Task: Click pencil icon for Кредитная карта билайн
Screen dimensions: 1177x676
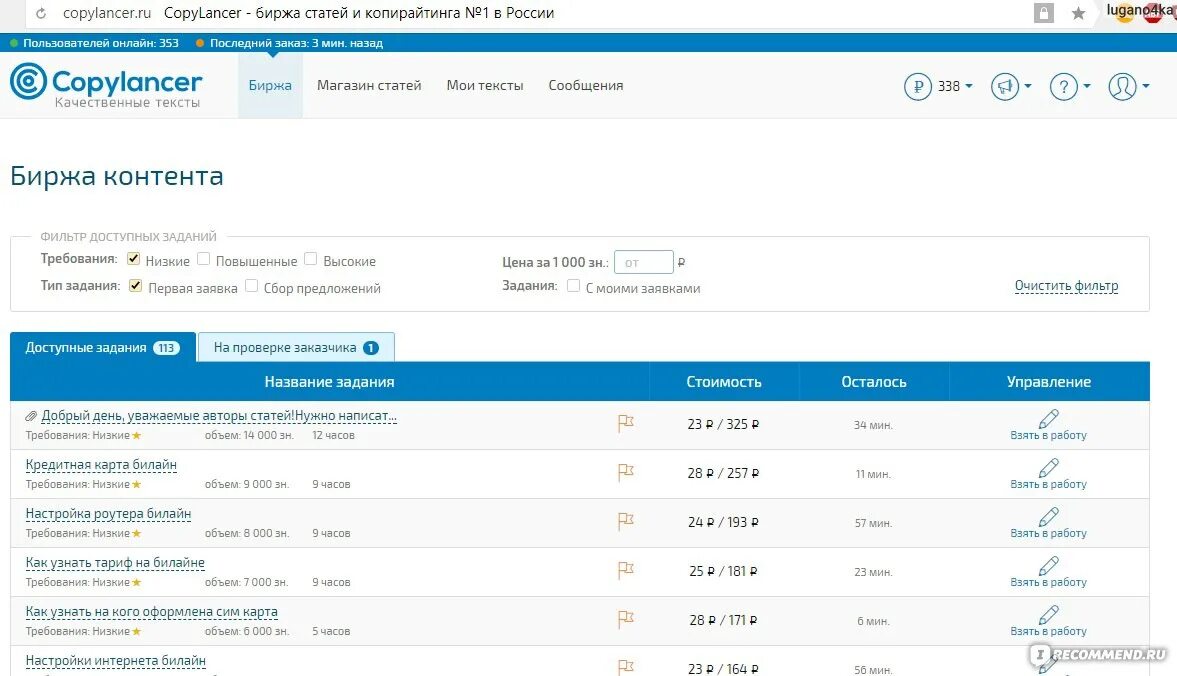Action: coord(1049,468)
